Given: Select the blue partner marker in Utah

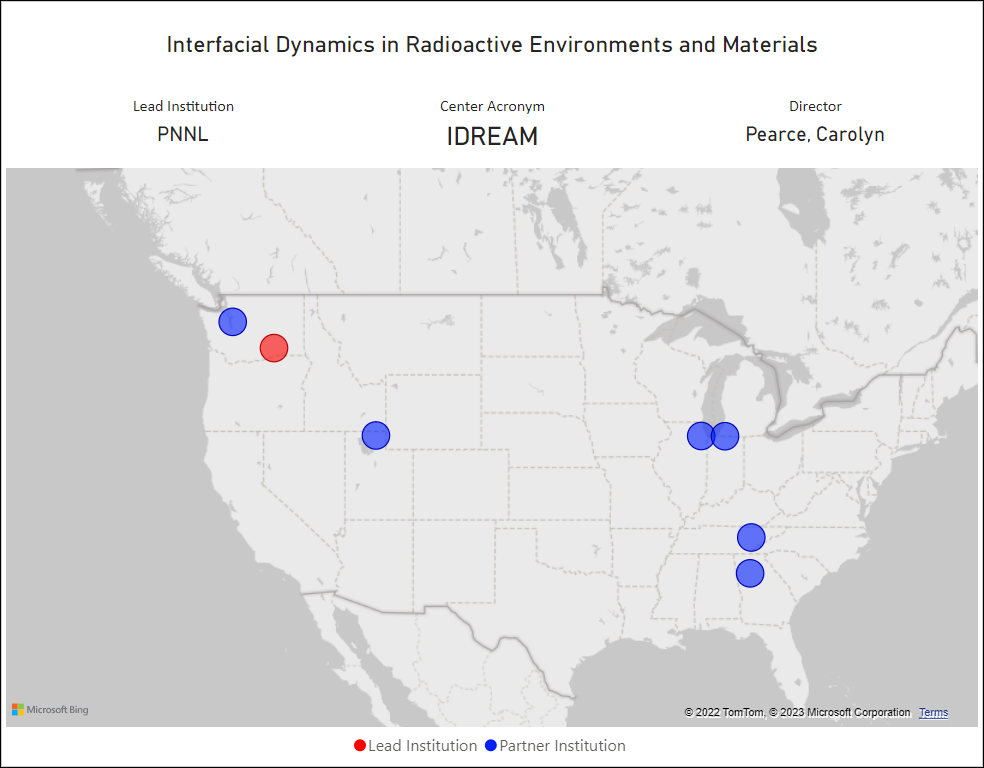Looking at the screenshot, I should click(376, 435).
